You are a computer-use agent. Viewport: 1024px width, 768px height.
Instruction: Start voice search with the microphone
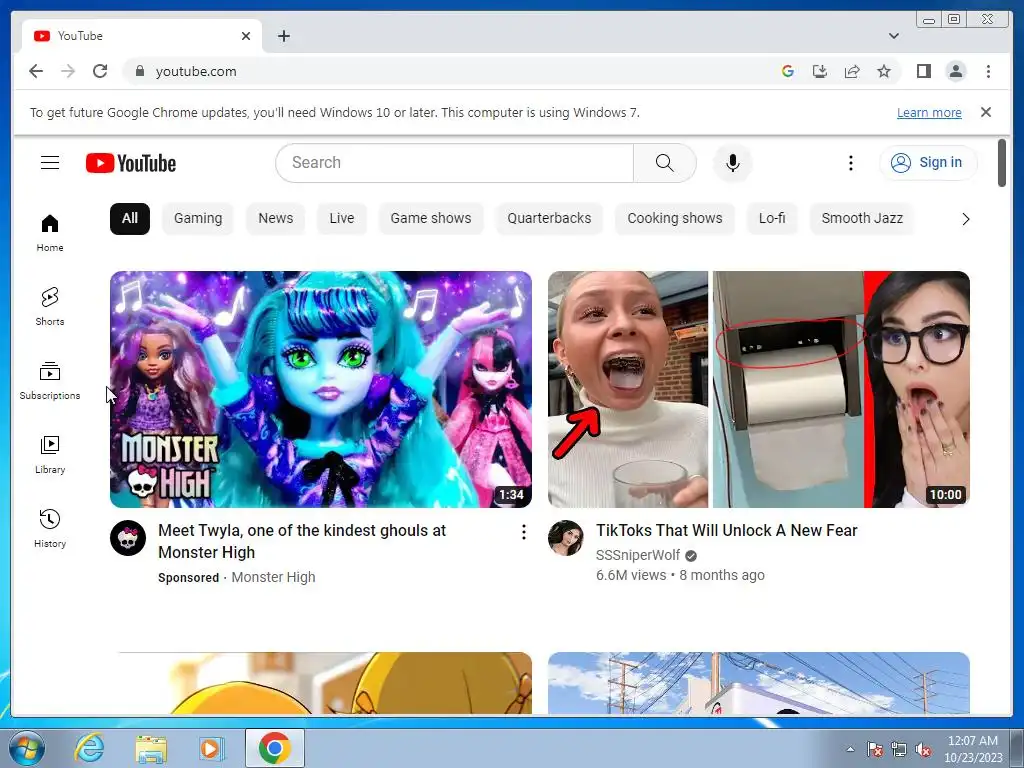point(733,163)
